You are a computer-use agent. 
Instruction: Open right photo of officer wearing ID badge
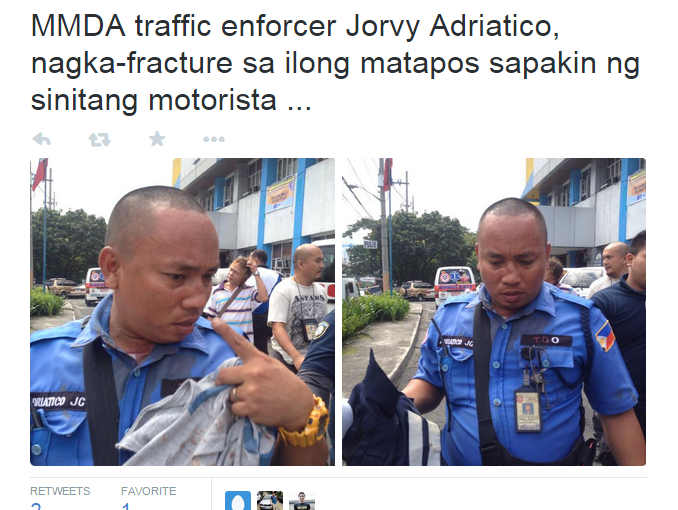494,312
